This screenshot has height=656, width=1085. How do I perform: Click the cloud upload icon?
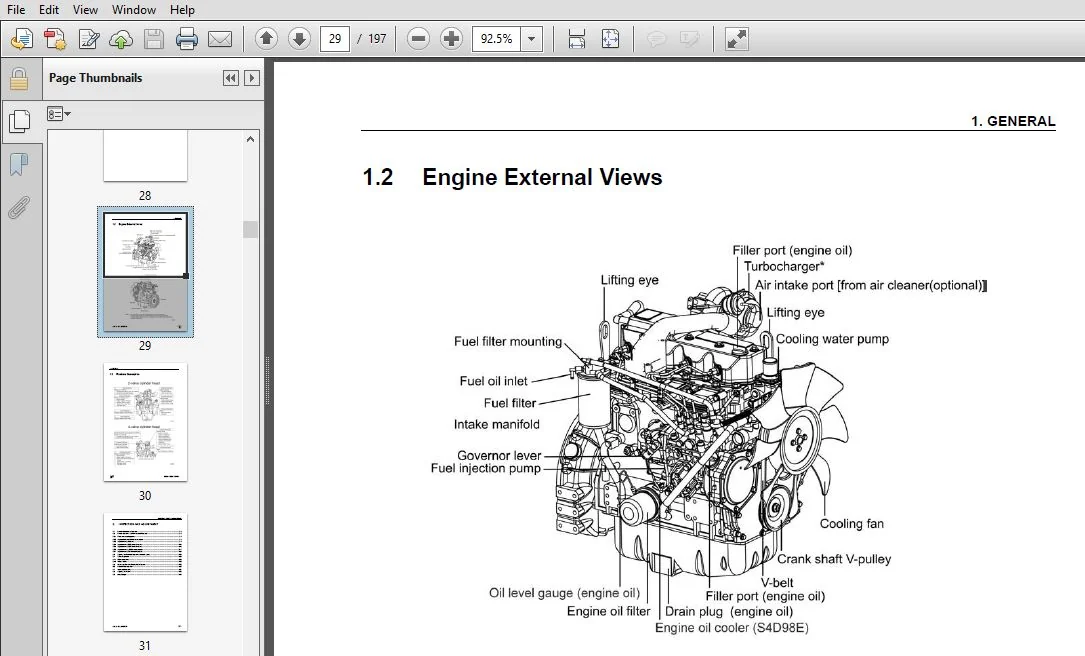click(x=121, y=39)
